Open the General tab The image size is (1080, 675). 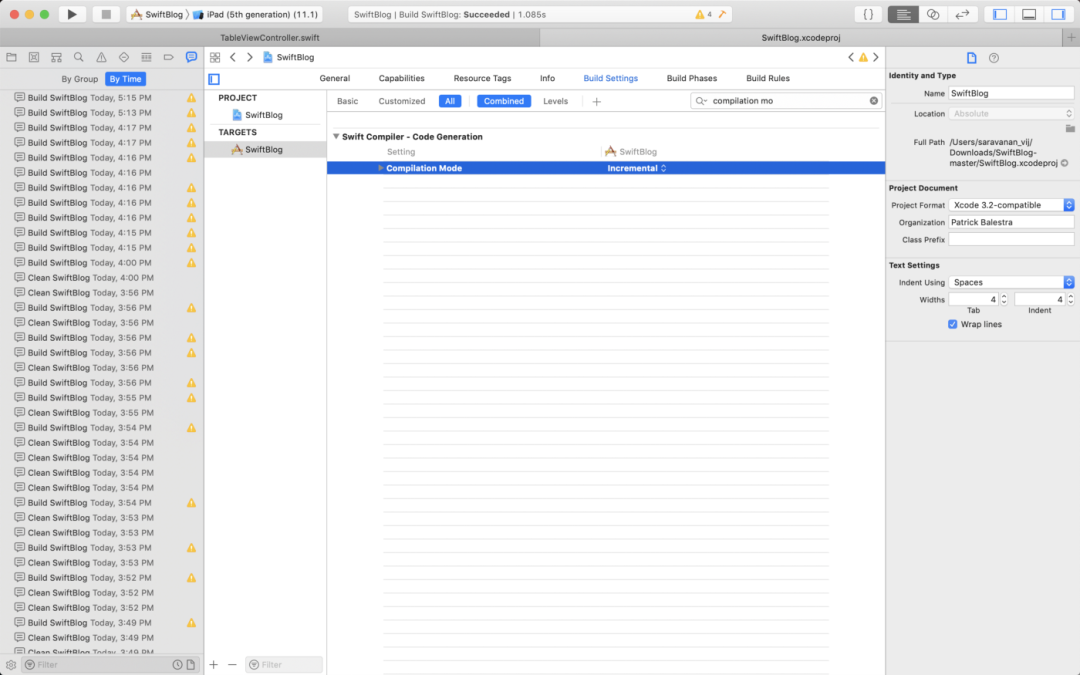[x=335, y=79]
